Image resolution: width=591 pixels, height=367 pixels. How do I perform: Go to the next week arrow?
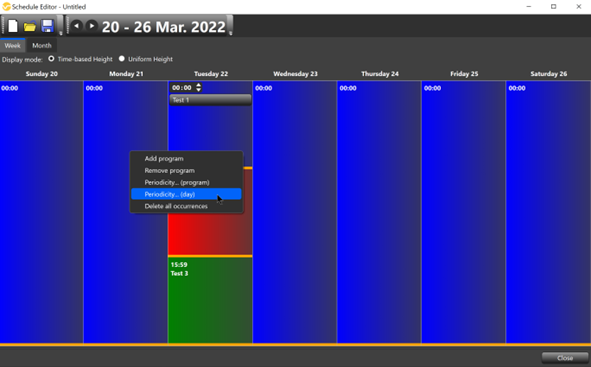[x=91, y=26]
